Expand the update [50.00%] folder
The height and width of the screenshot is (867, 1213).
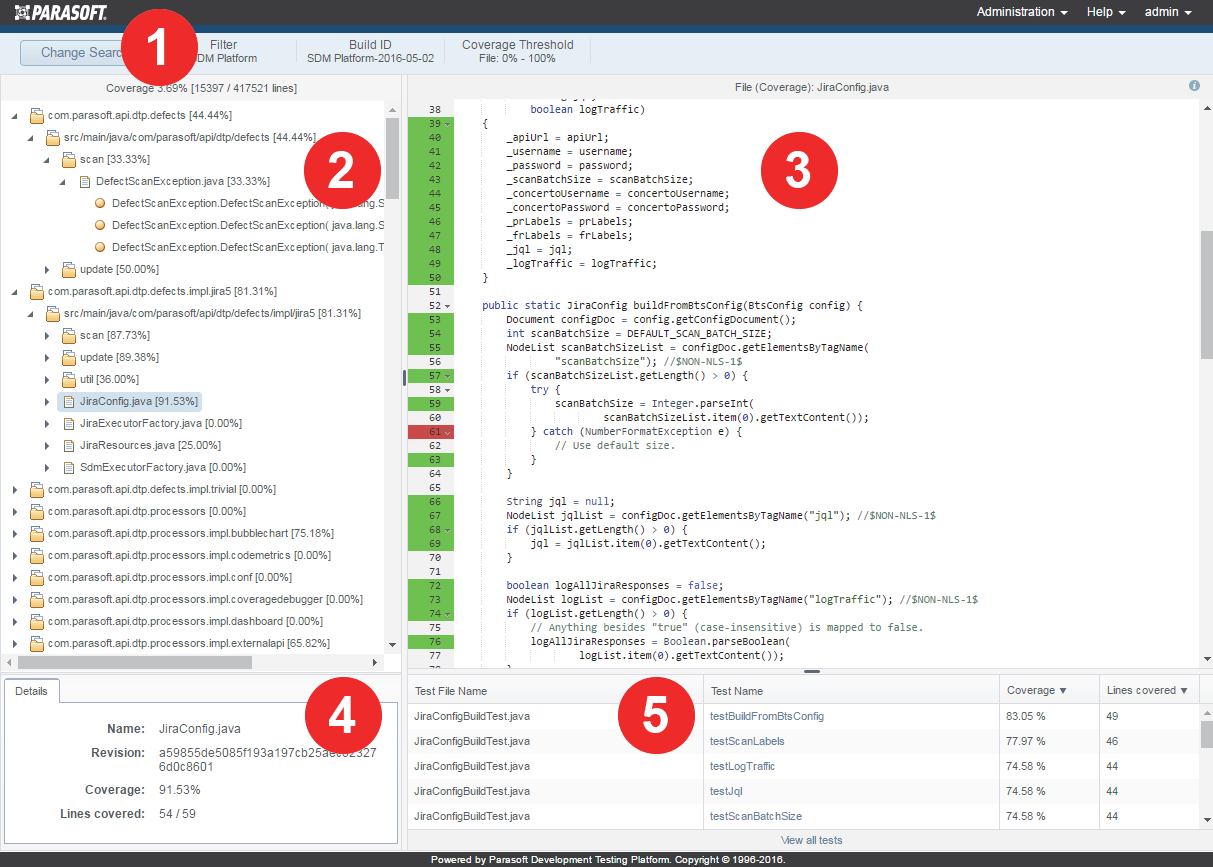(47, 269)
